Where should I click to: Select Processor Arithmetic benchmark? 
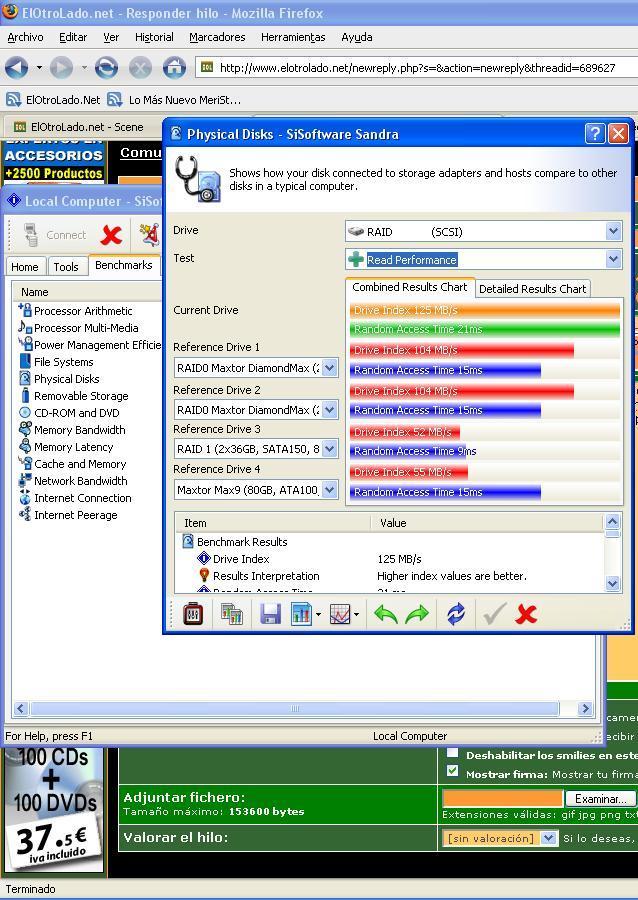[83, 311]
